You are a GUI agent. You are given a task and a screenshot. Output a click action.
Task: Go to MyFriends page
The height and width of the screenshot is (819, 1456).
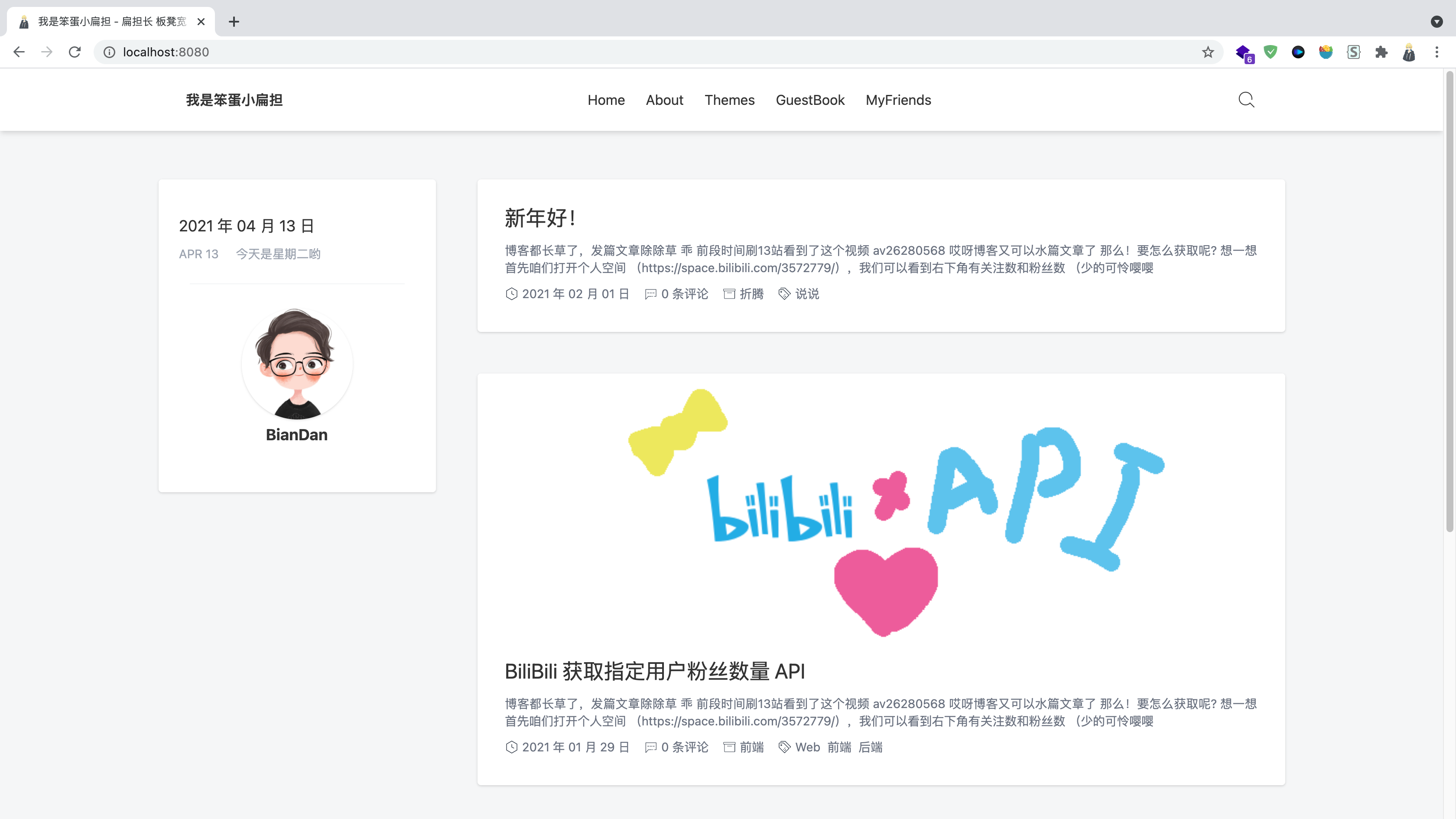pyautogui.click(x=898, y=100)
